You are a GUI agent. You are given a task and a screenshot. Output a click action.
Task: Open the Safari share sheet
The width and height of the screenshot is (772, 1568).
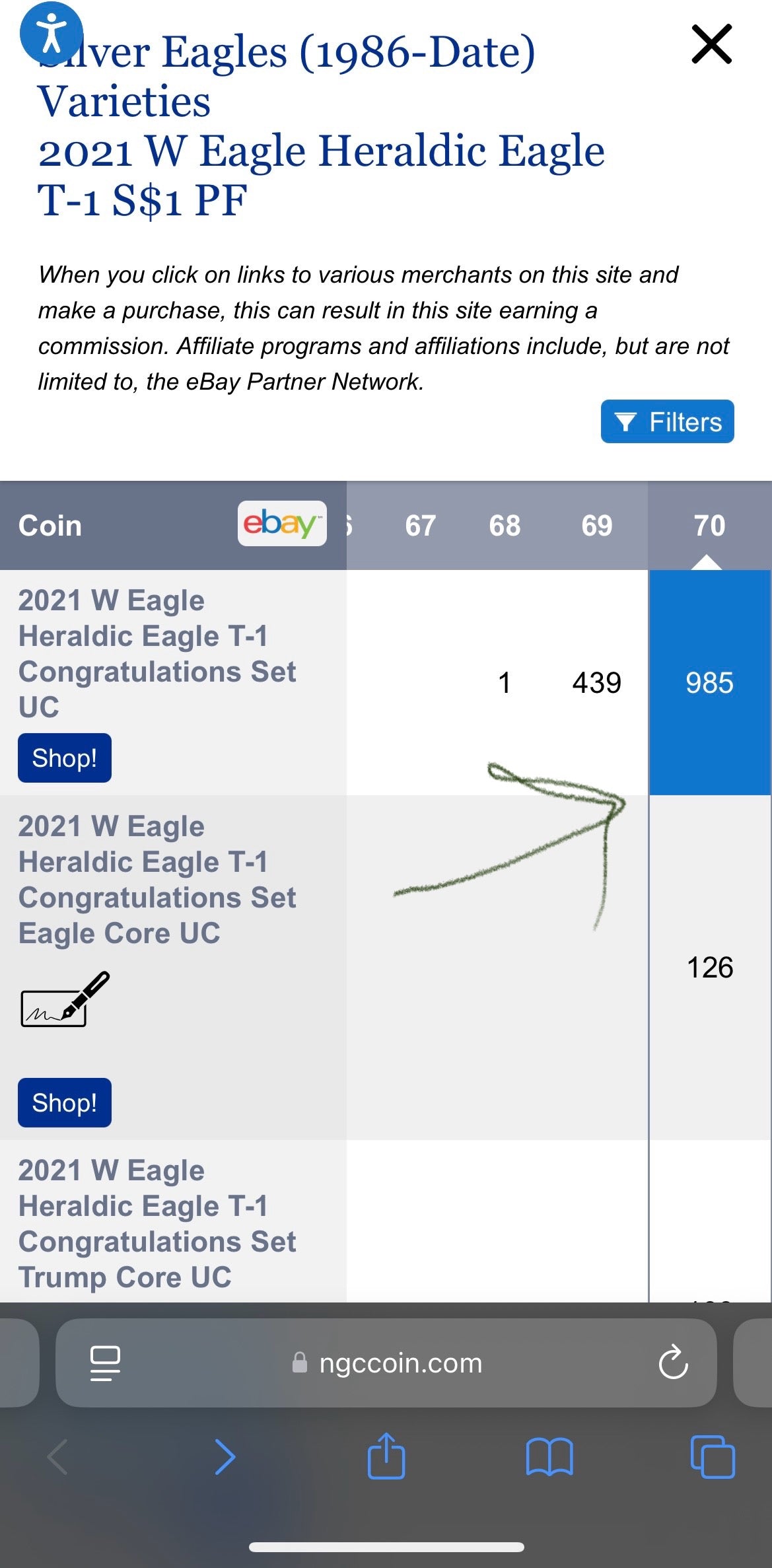[386, 1456]
